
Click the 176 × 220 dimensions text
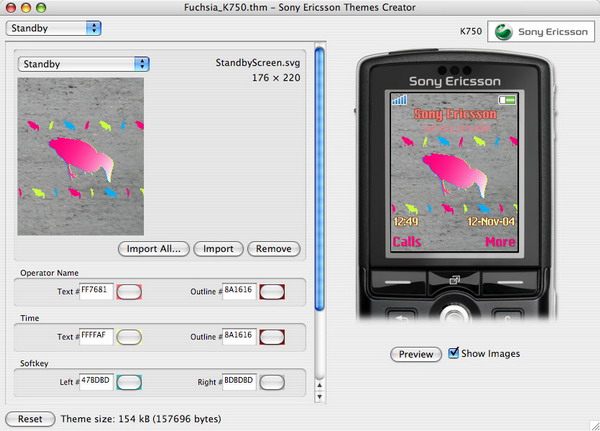pyautogui.click(x=276, y=78)
